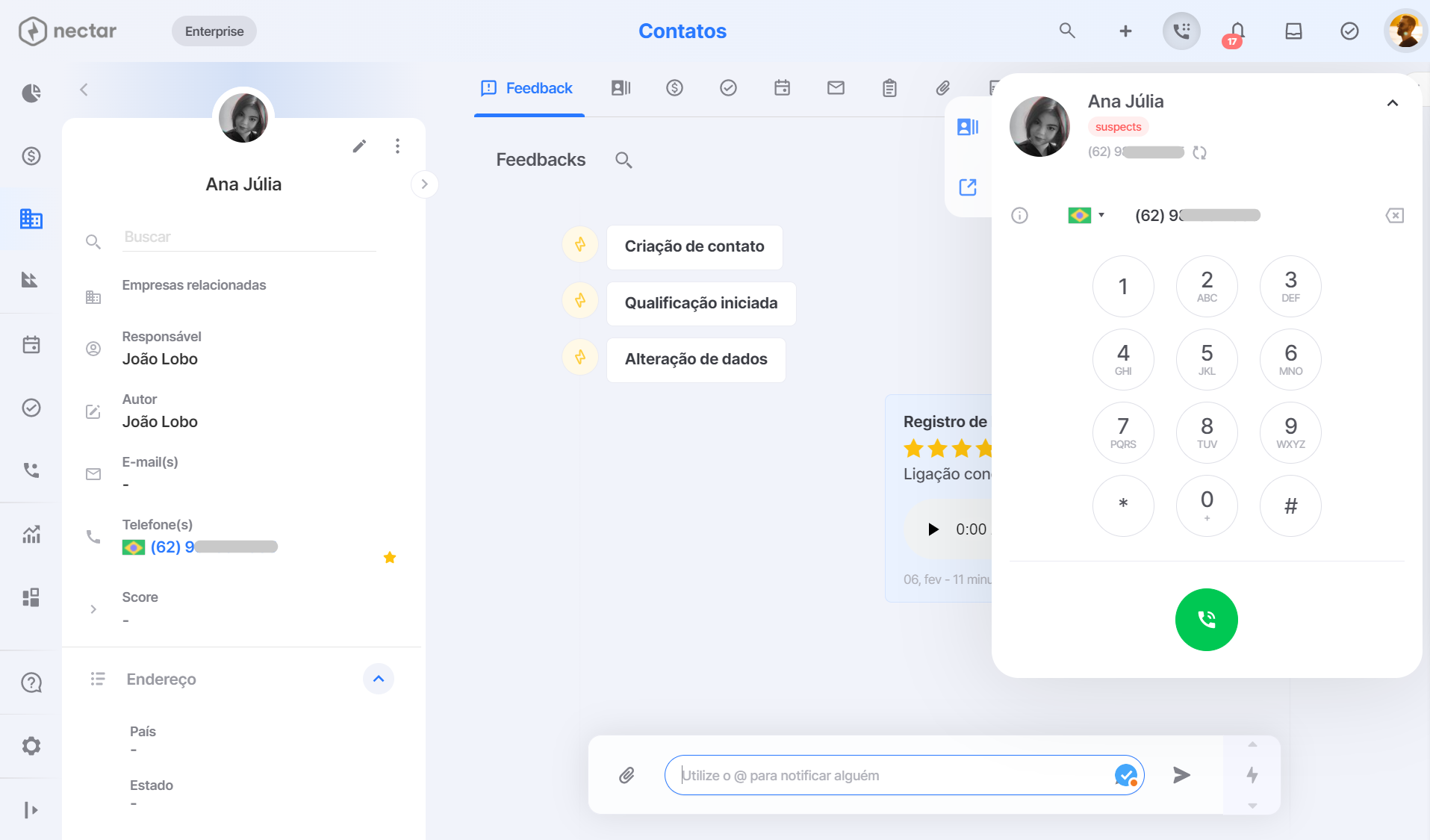
Task: Open settings gear in left sidebar
Action: (x=31, y=745)
